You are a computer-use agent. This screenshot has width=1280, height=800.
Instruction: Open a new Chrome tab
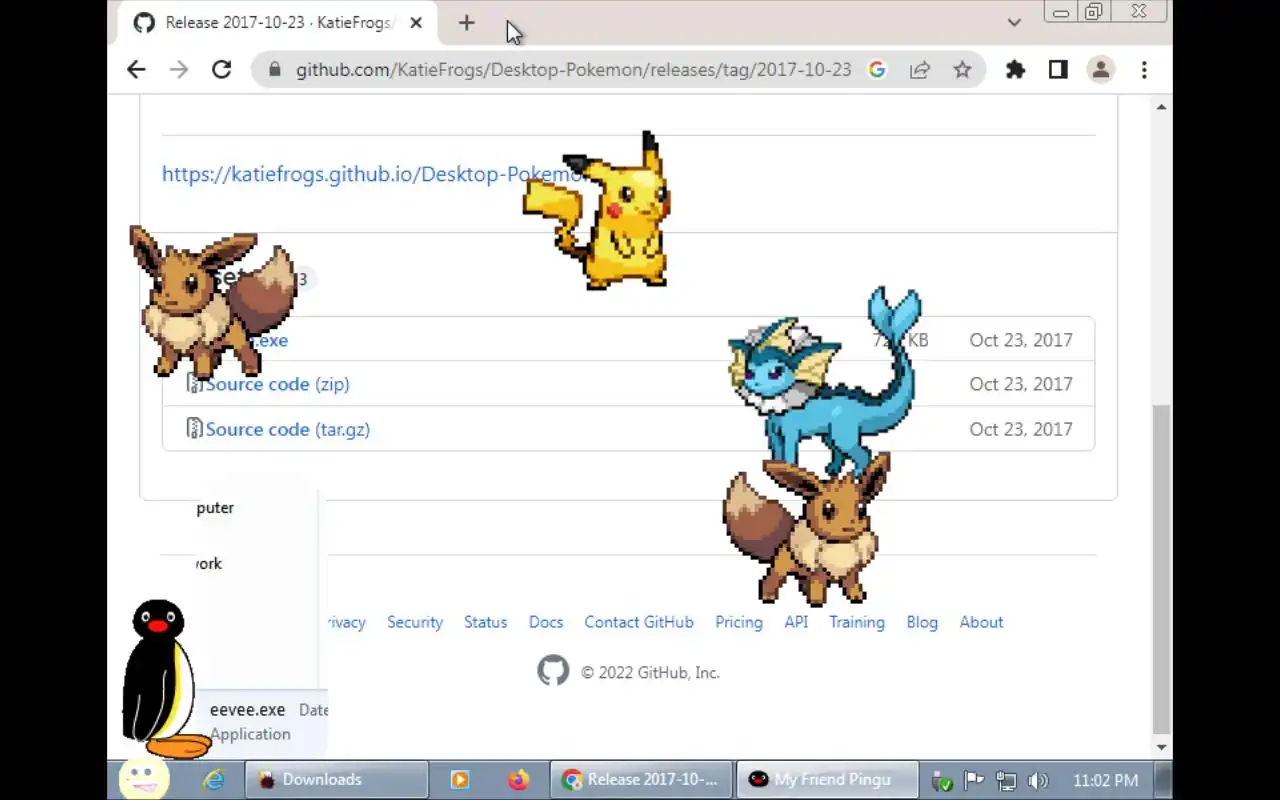[x=466, y=22]
